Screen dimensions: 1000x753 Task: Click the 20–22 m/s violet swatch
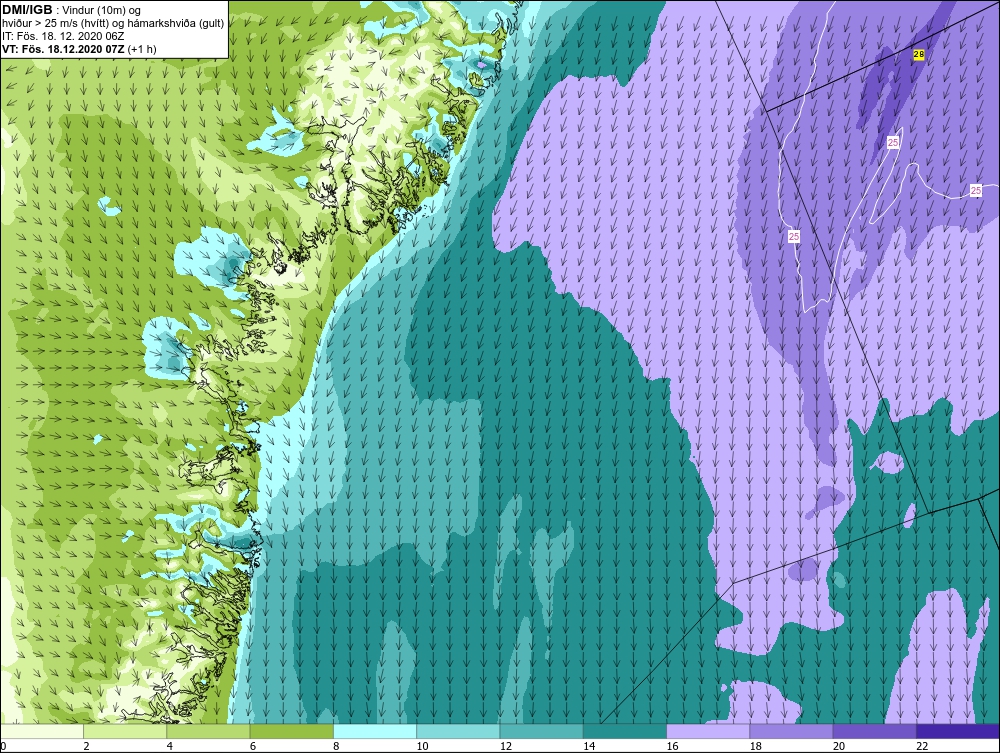pos(875,731)
